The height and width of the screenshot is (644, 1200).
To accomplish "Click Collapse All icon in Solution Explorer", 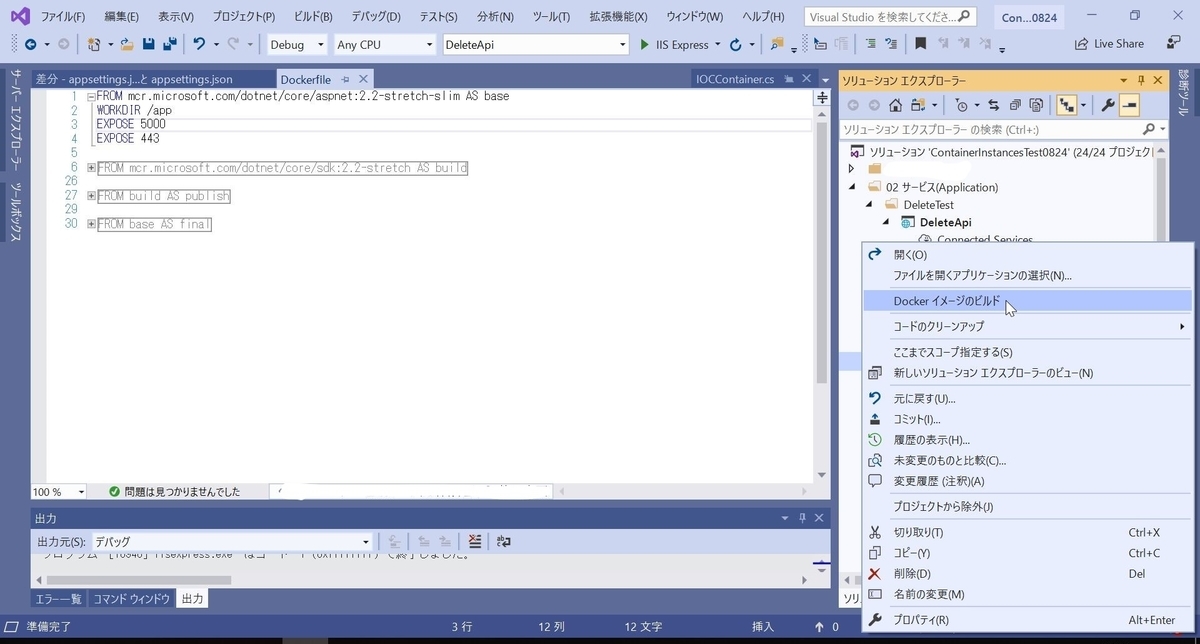I will (1015, 105).
